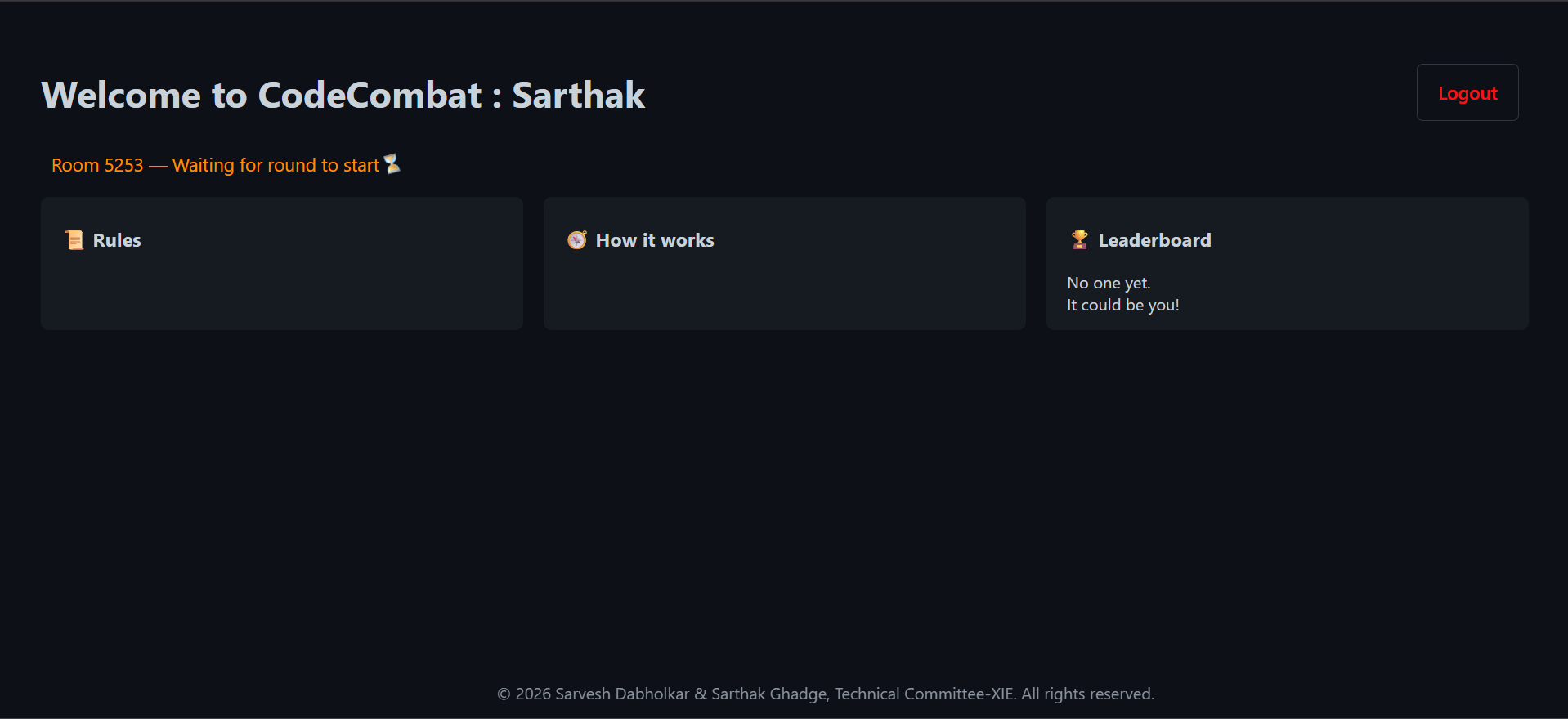Click the Room 5253 waiting status text
The height and width of the screenshot is (719, 1568).
click(x=215, y=165)
